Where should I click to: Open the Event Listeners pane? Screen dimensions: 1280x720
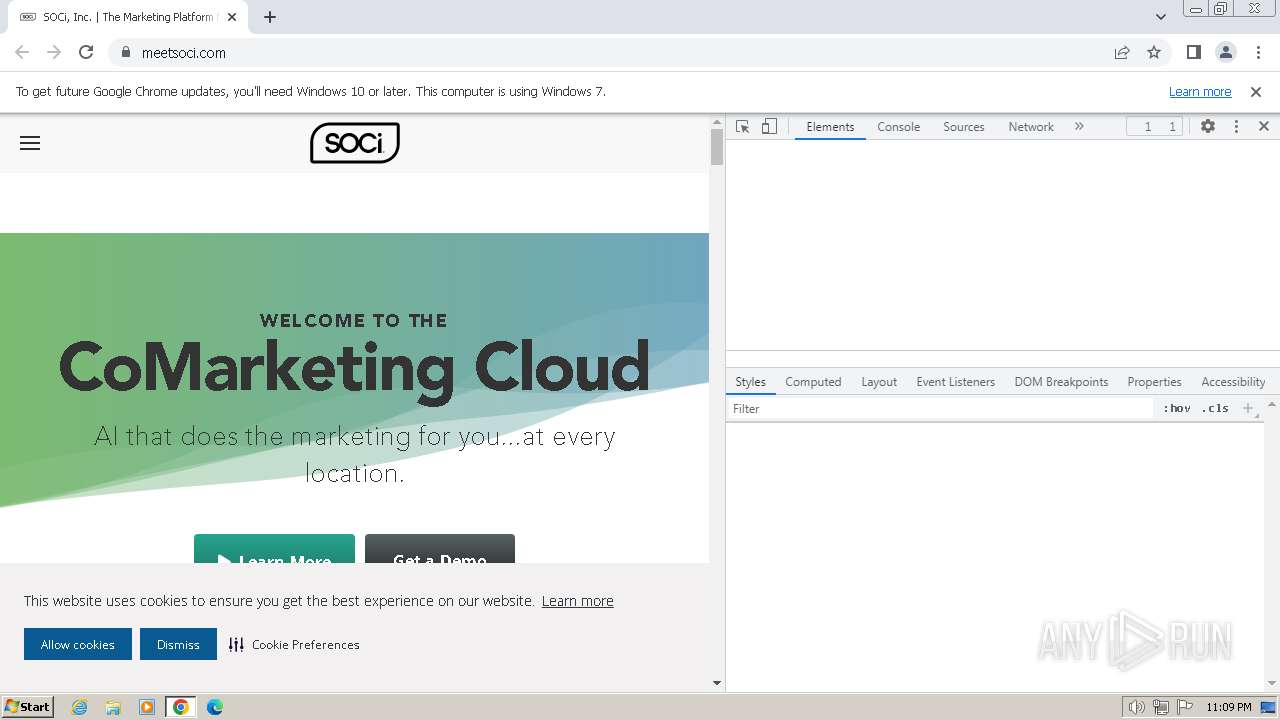pyautogui.click(x=955, y=382)
